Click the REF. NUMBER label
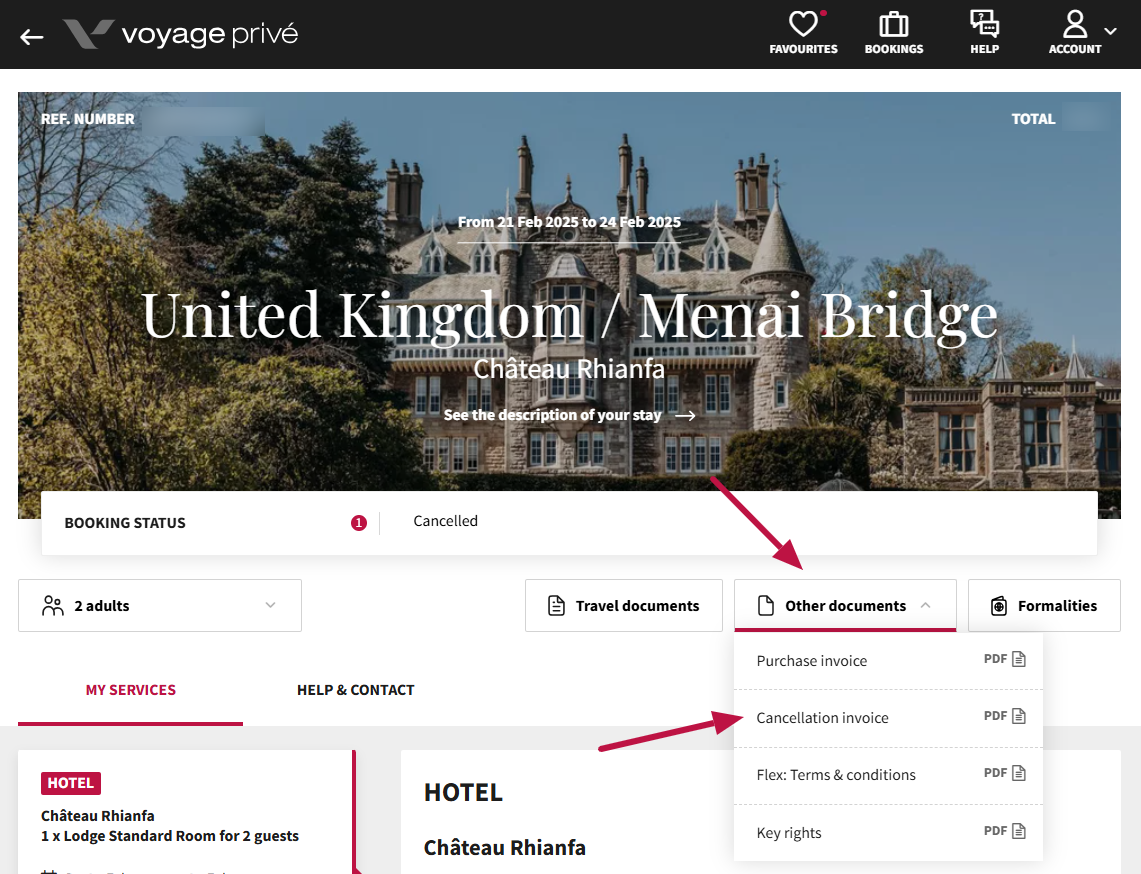Screen dimensions: 1141x874 tap(87, 119)
